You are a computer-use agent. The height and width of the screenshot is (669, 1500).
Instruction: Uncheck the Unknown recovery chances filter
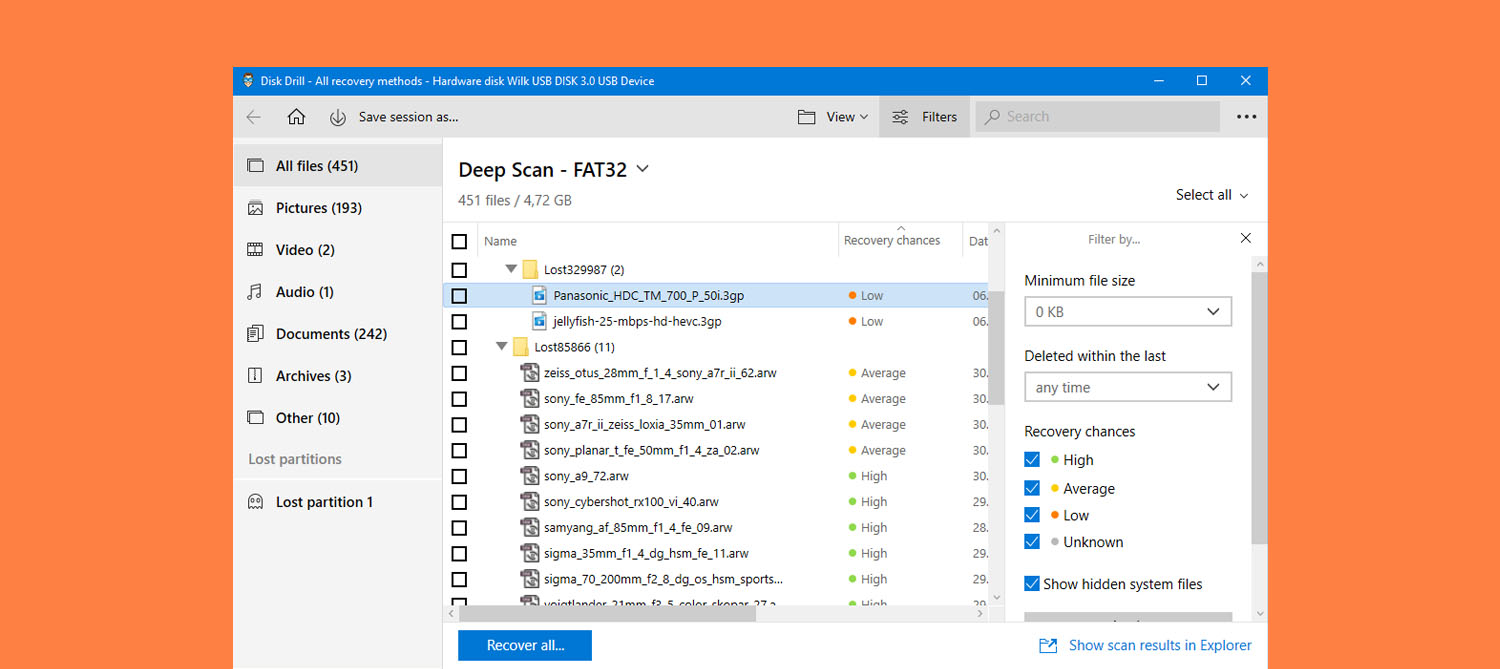coord(1032,542)
